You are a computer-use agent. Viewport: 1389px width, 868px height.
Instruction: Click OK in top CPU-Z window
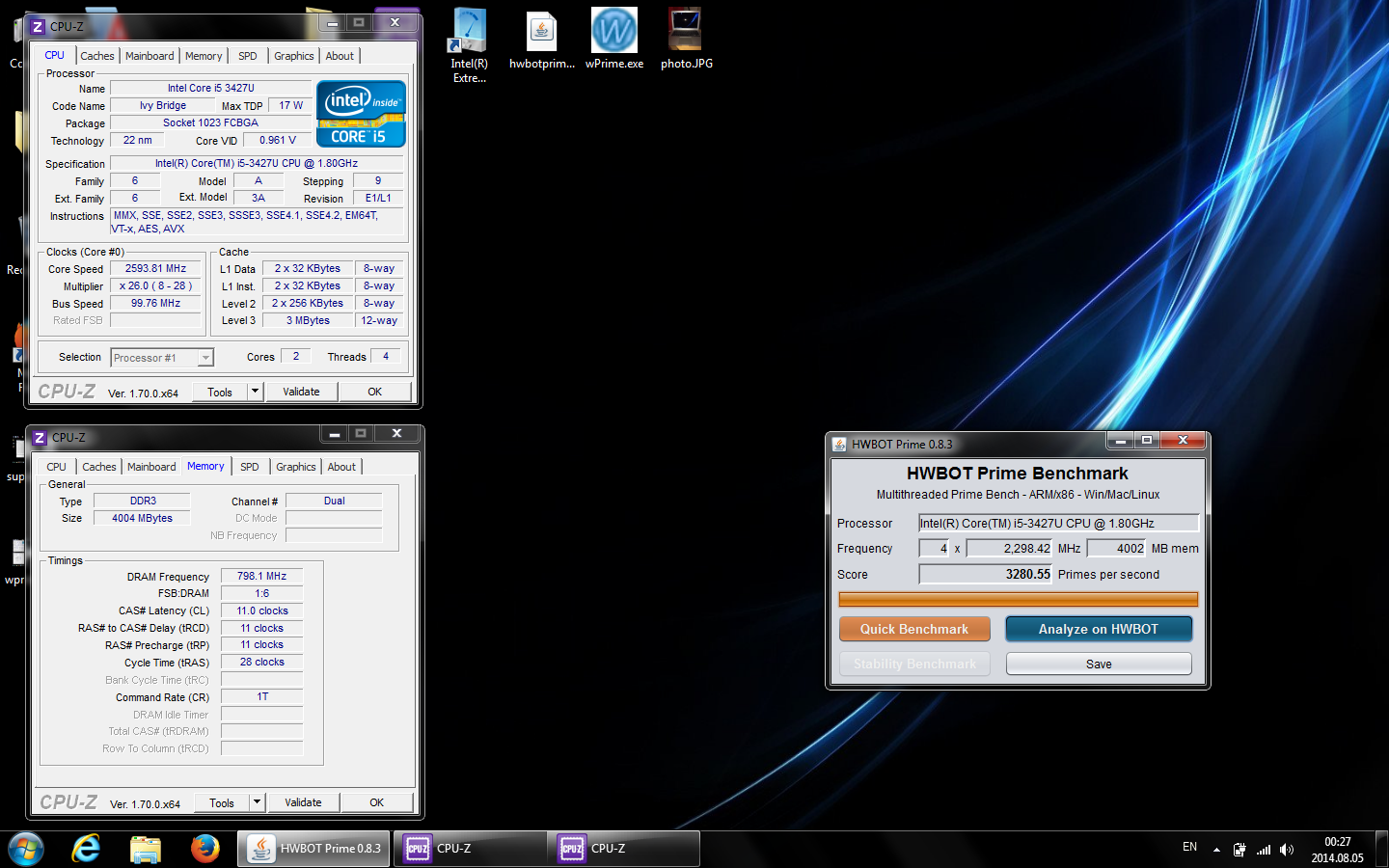pyautogui.click(x=375, y=392)
